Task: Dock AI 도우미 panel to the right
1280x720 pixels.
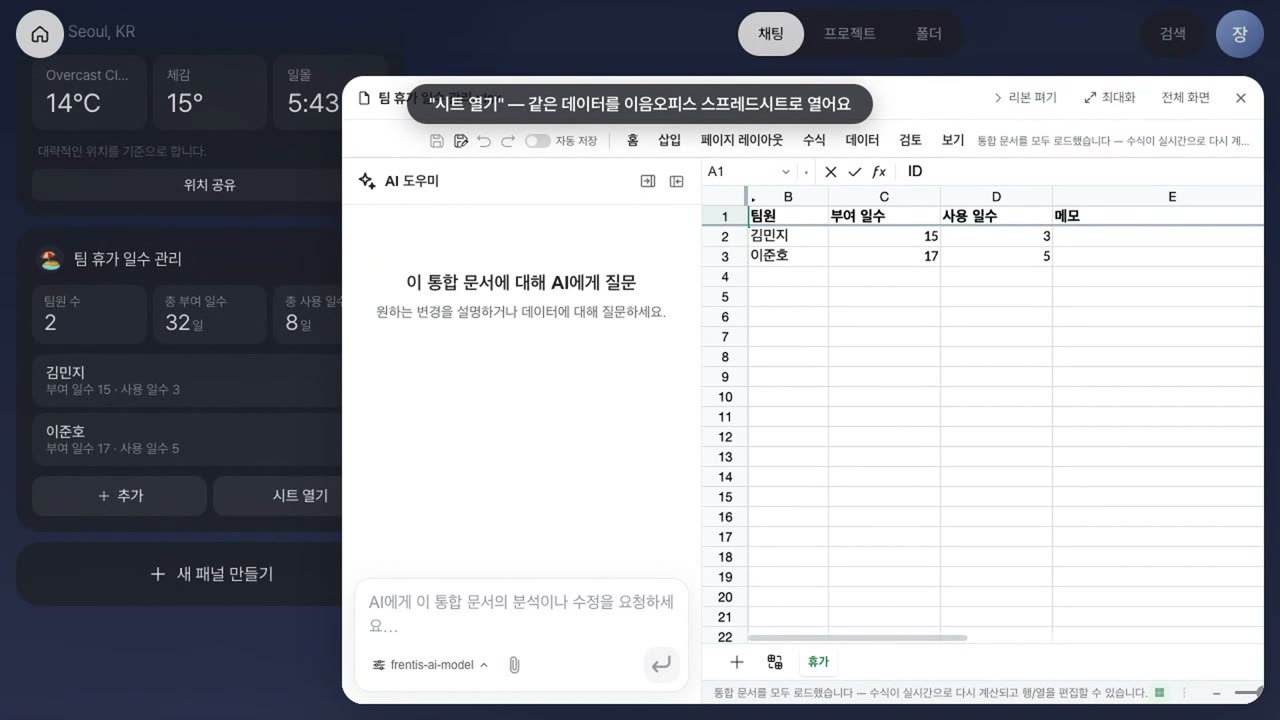Action: tap(648, 181)
